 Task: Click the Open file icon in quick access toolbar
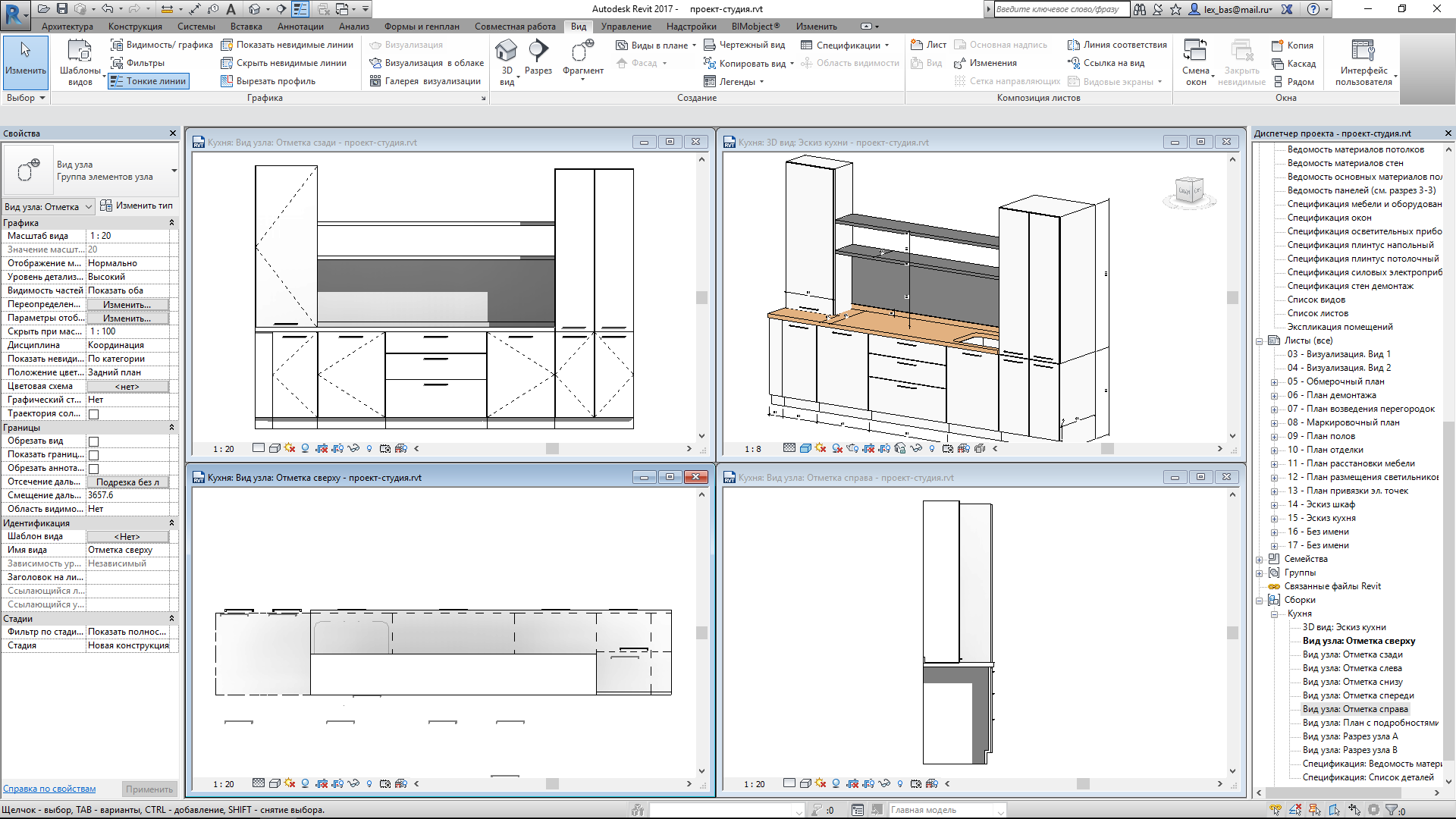[43, 9]
